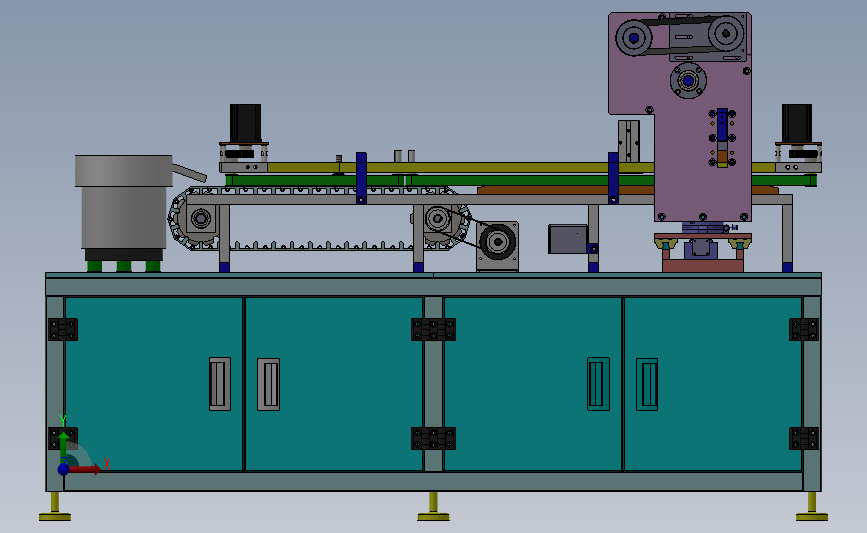Select the dark gray box under the conveyor
This screenshot has height=533, width=867.
(568, 239)
